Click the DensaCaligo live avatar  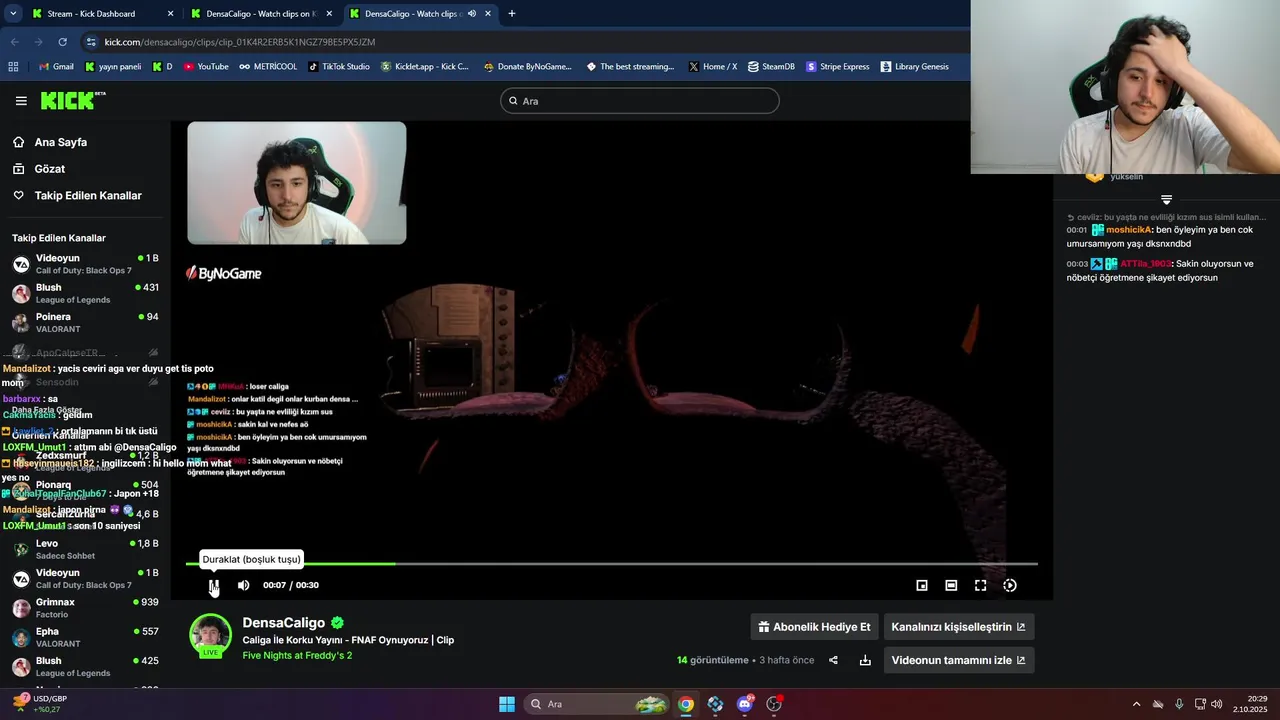tap(210, 637)
